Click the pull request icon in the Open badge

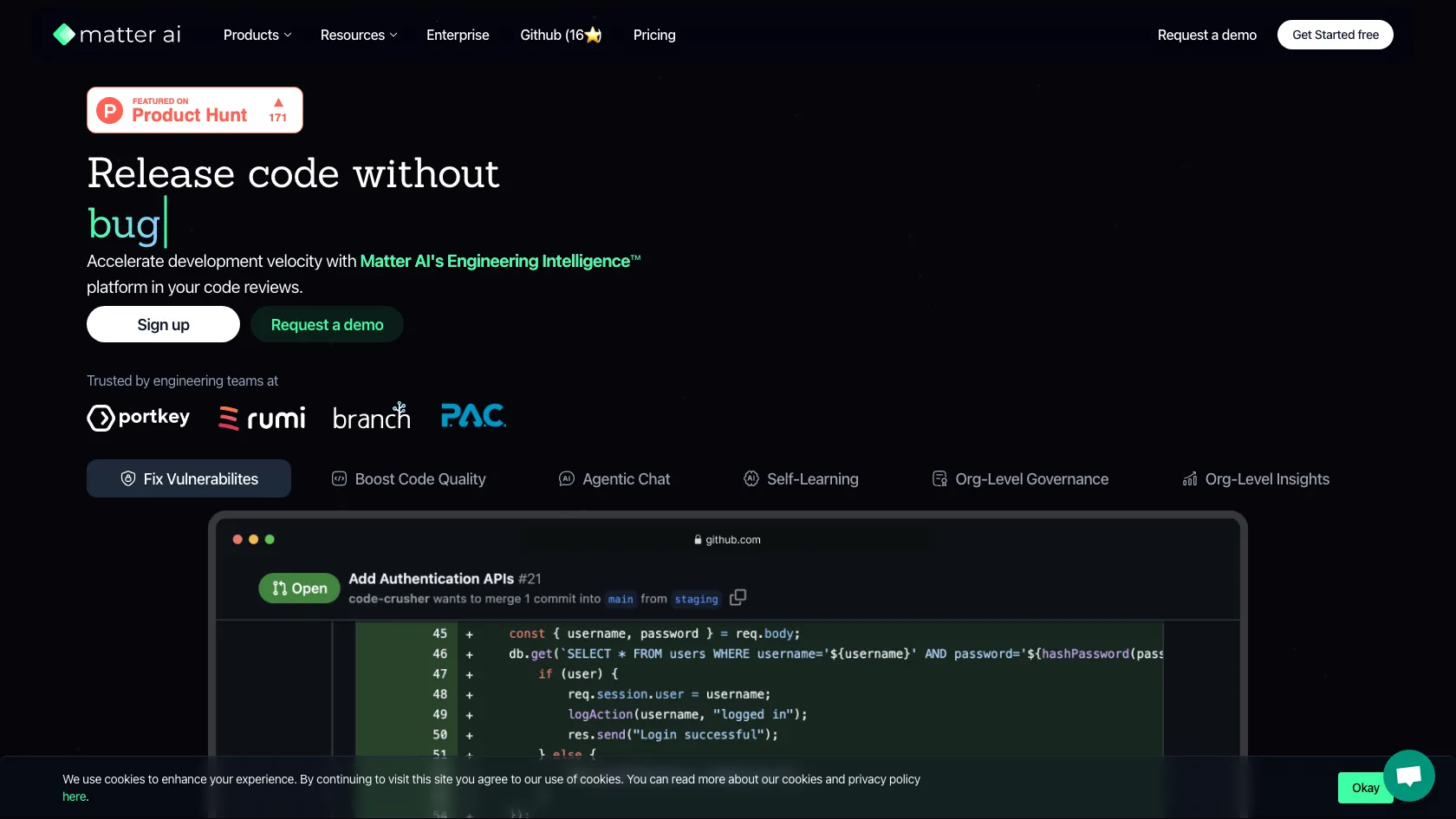coord(279,588)
